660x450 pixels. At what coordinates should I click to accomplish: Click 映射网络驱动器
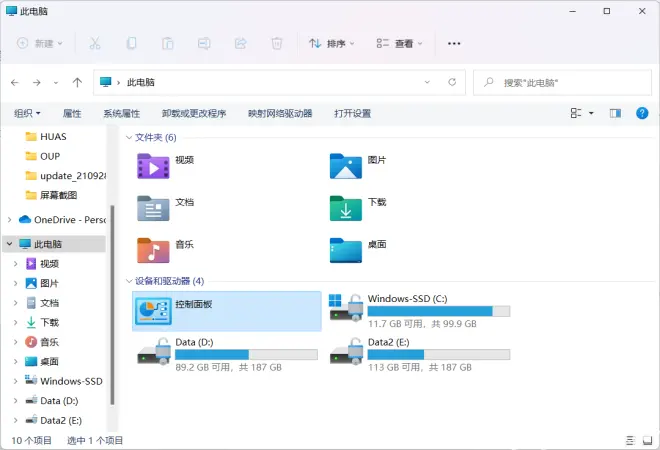tap(280, 113)
